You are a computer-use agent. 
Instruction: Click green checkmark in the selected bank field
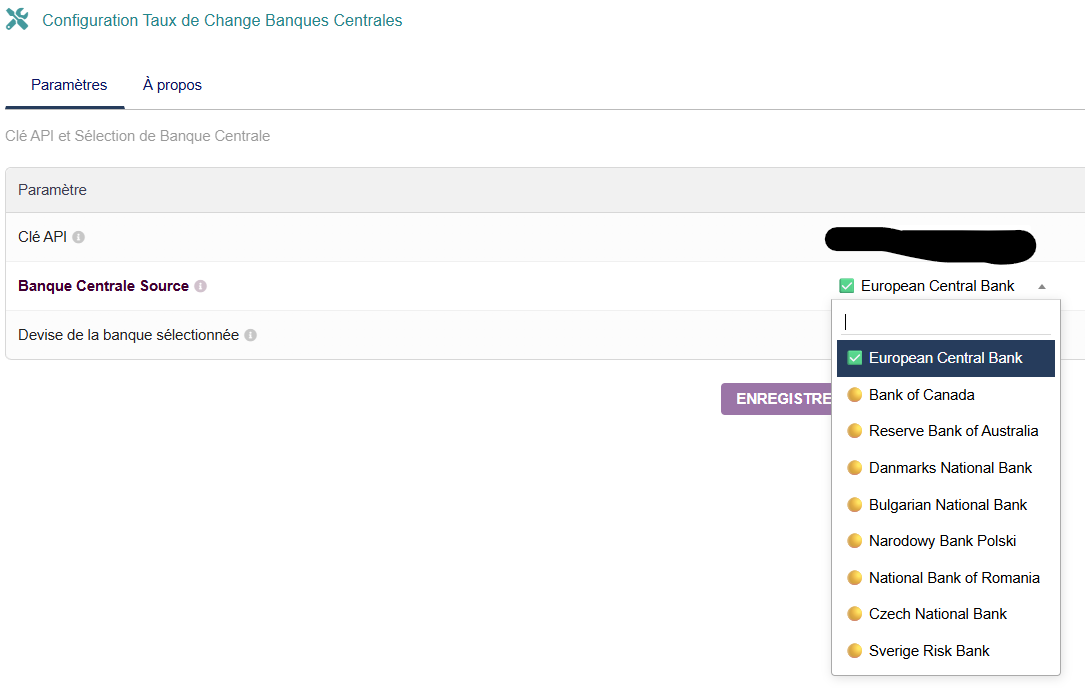pos(847,286)
